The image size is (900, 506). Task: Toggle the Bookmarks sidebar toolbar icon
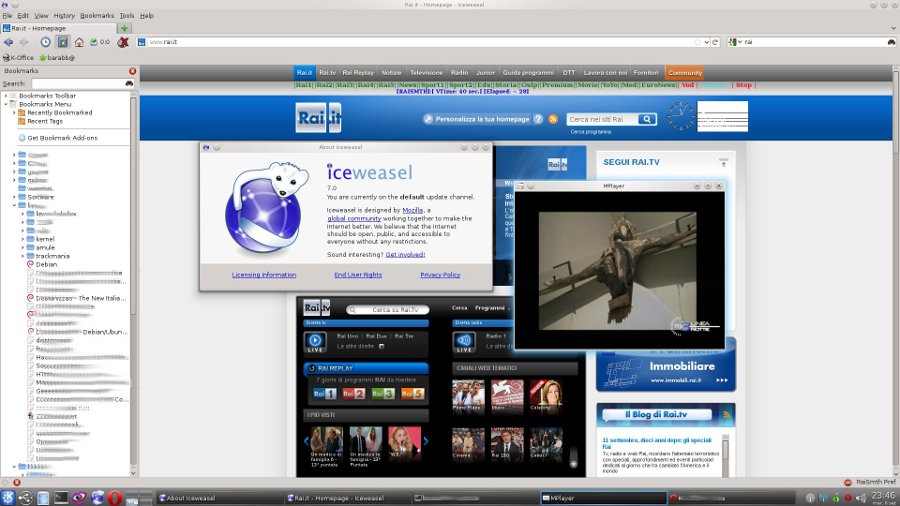click(x=63, y=42)
